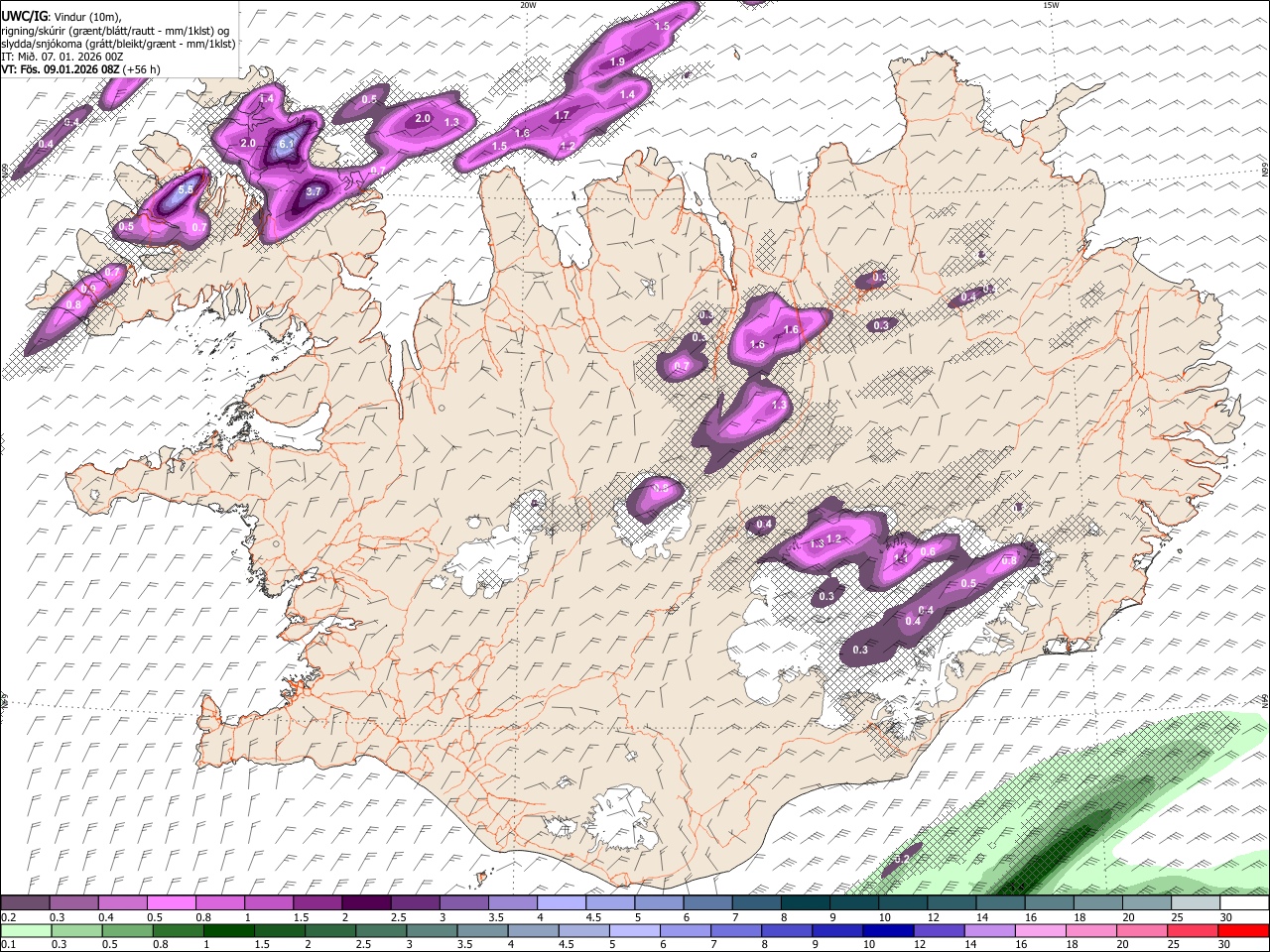
Task: Click the 0.2 map value off the southeast coast
Action: pyautogui.click(x=903, y=859)
